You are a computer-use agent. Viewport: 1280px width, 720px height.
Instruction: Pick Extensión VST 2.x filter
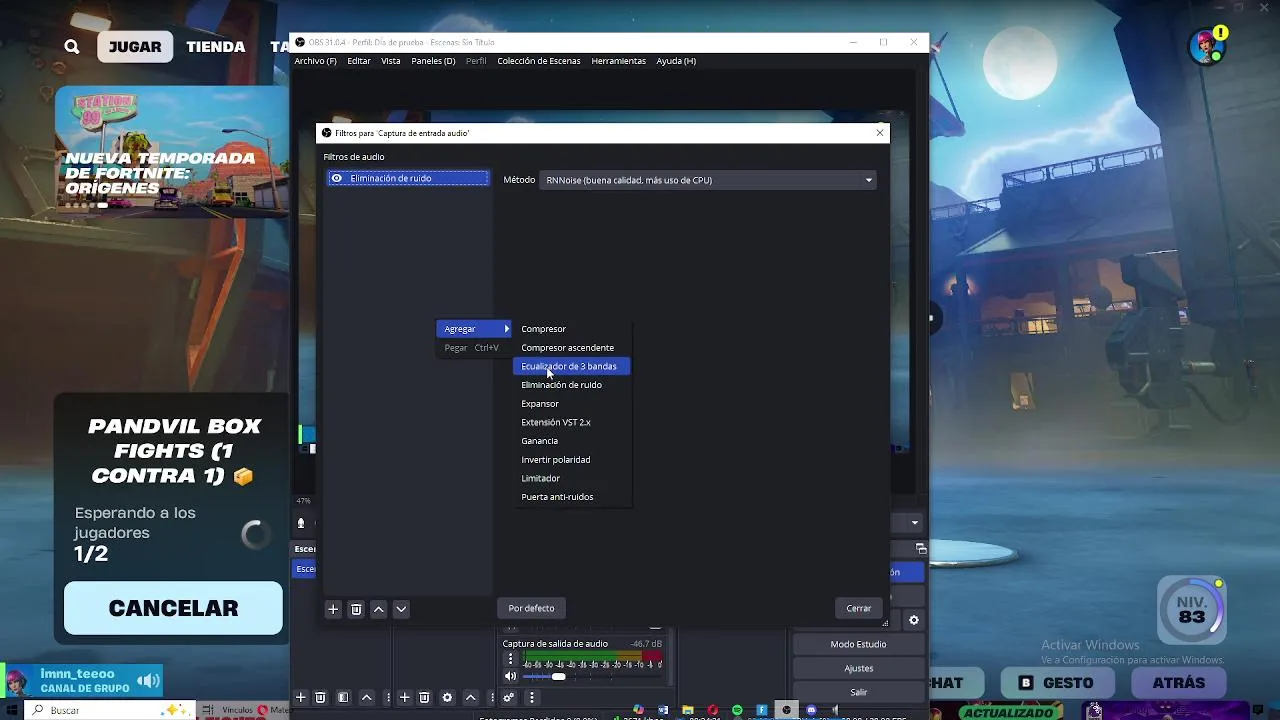click(572, 422)
